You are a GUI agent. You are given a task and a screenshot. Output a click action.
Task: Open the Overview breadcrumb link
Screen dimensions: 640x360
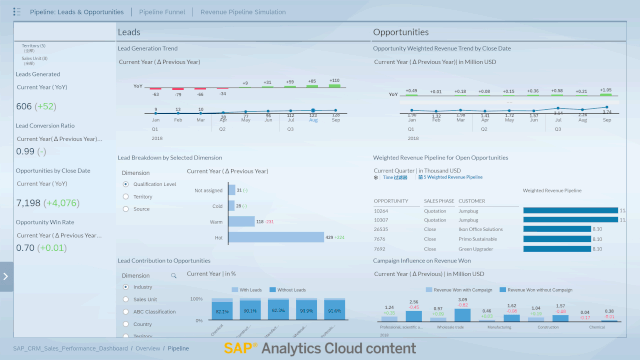click(148, 349)
